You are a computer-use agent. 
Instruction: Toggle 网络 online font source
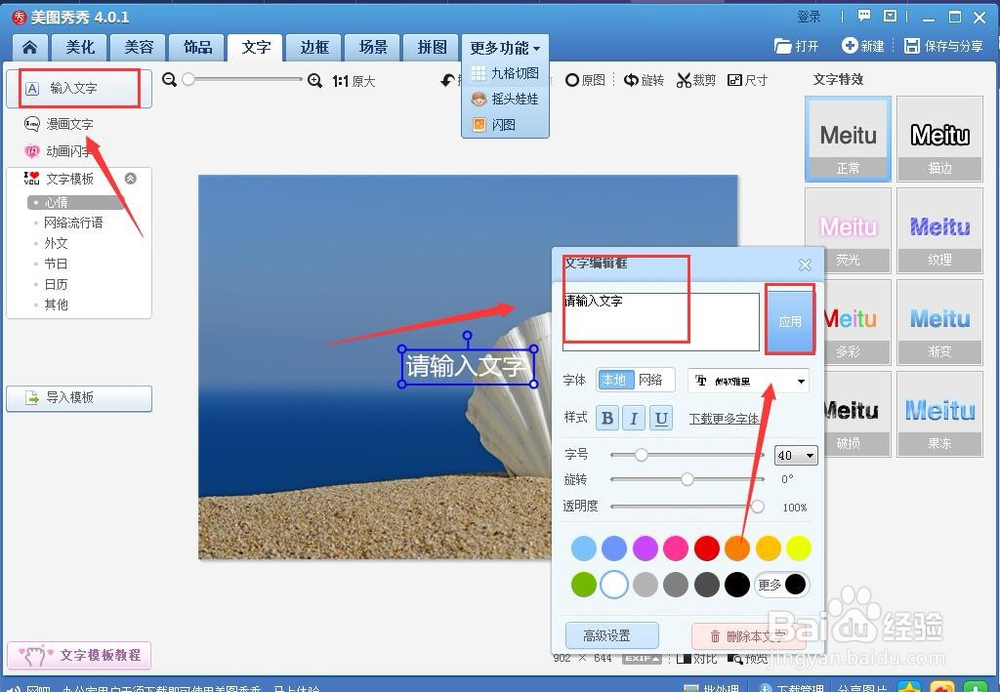tap(651, 380)
